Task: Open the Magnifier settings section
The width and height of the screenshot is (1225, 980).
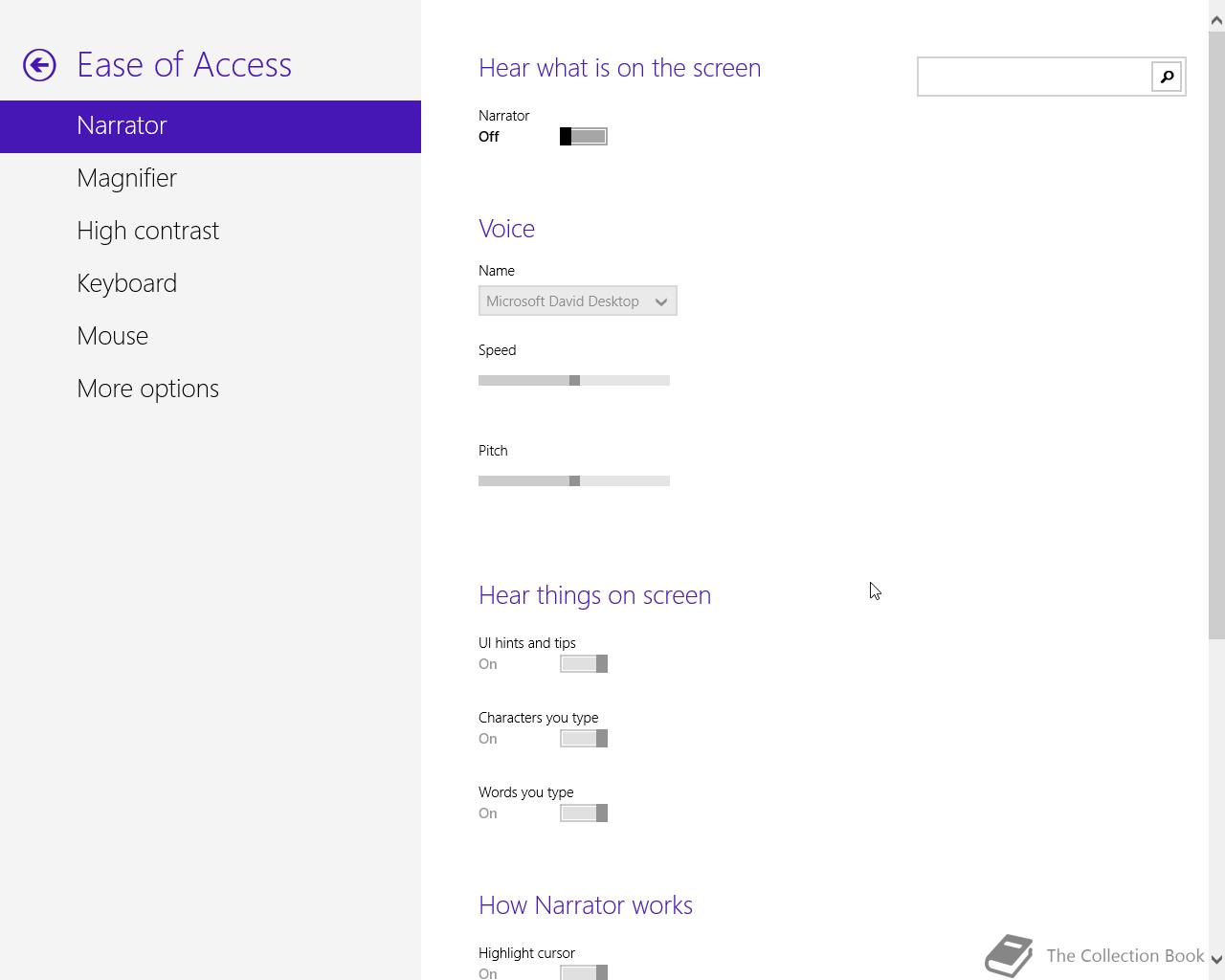Action: pos(126,178)
